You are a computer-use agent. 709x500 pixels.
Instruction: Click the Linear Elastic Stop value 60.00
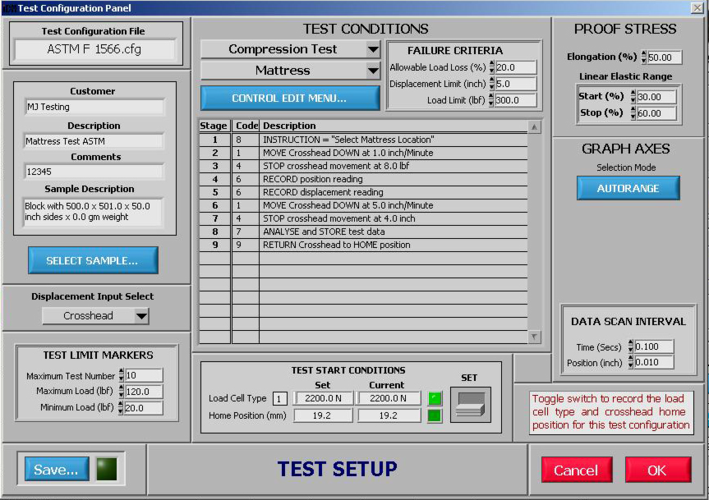(x=656, y=113)
